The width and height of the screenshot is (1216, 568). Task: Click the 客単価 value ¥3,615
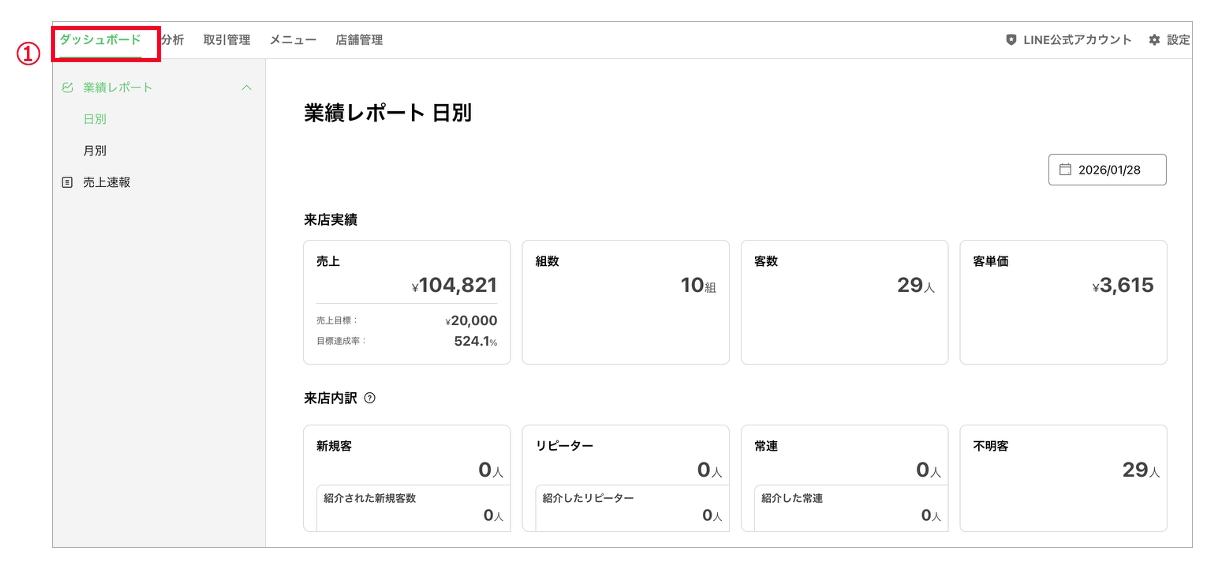tap(1123, 286)
